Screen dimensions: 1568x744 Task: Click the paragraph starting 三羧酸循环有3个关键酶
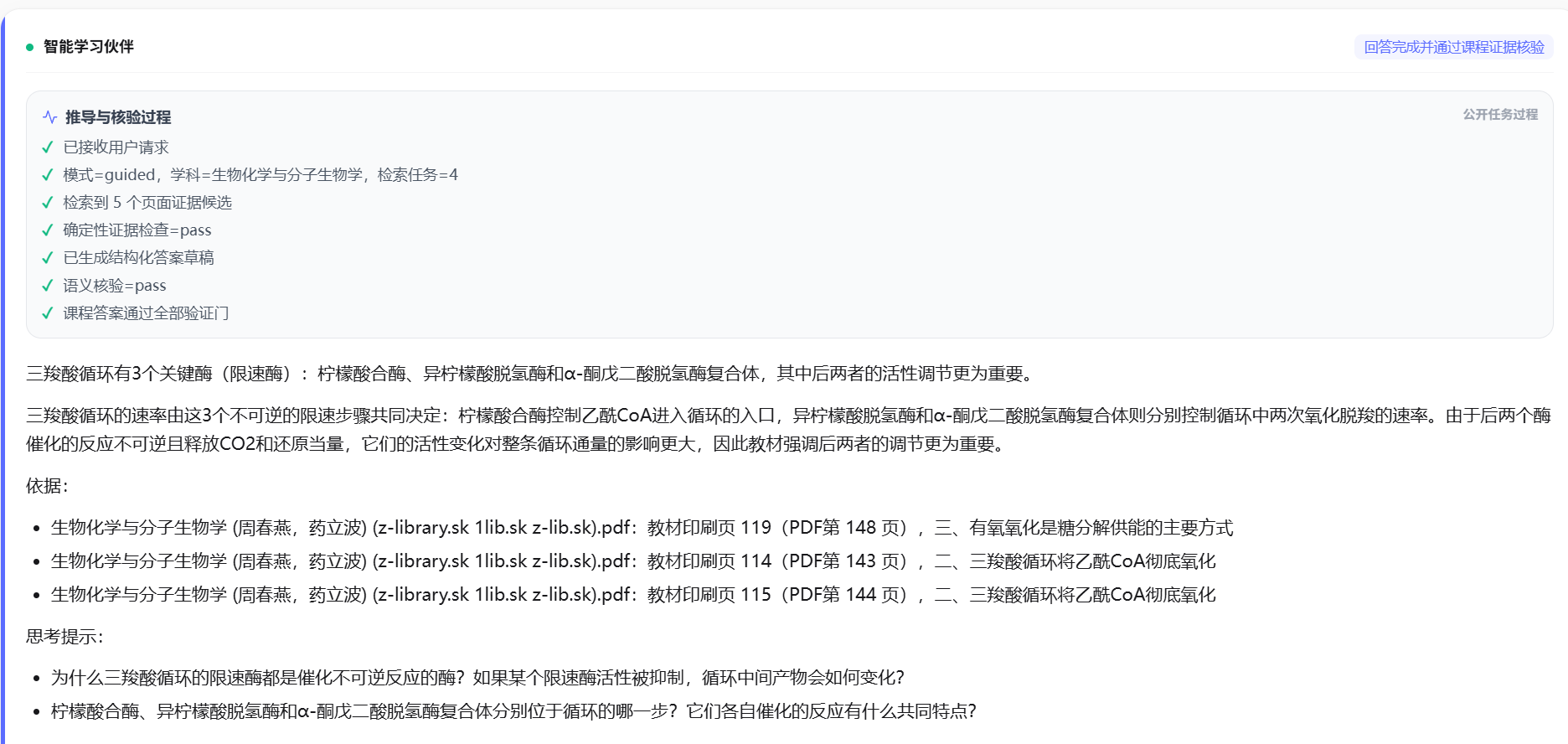click(x=533, y=374)
